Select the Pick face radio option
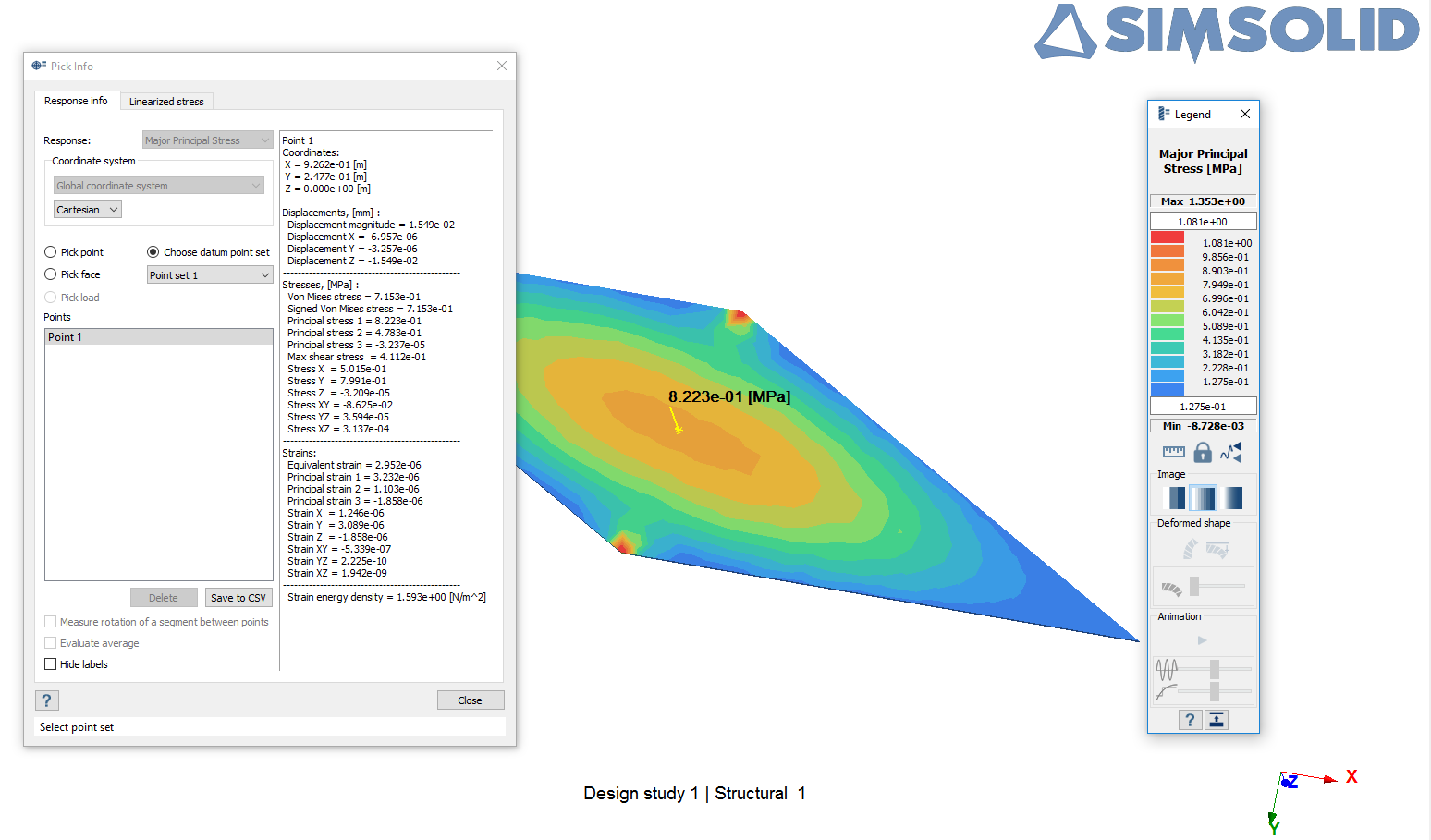1431x840 pixels. (x=51, y=274)
